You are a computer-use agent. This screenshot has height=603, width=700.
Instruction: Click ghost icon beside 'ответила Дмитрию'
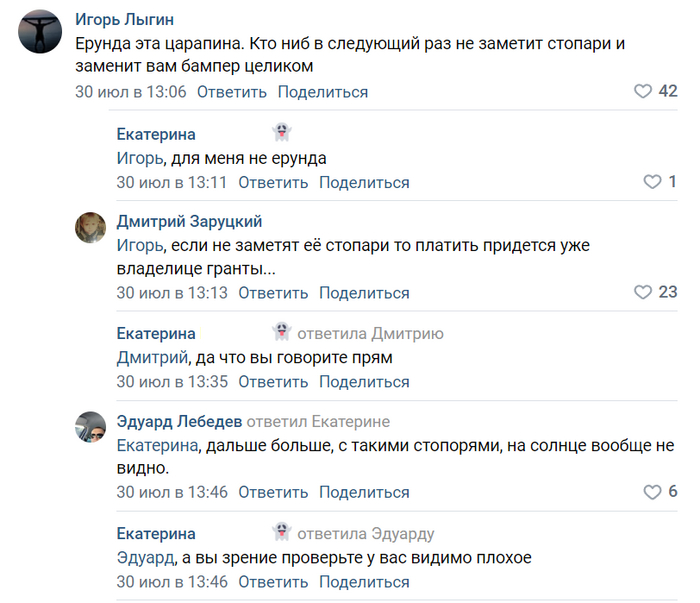click(281, 332)
